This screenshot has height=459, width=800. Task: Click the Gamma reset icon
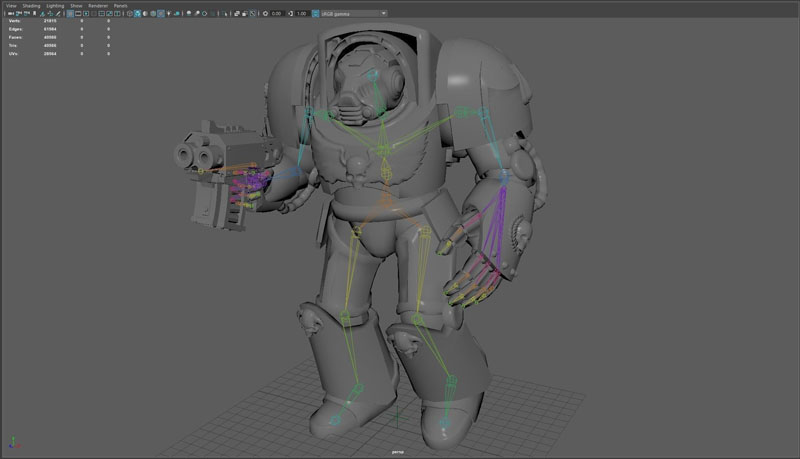click(x=291, y=14)
